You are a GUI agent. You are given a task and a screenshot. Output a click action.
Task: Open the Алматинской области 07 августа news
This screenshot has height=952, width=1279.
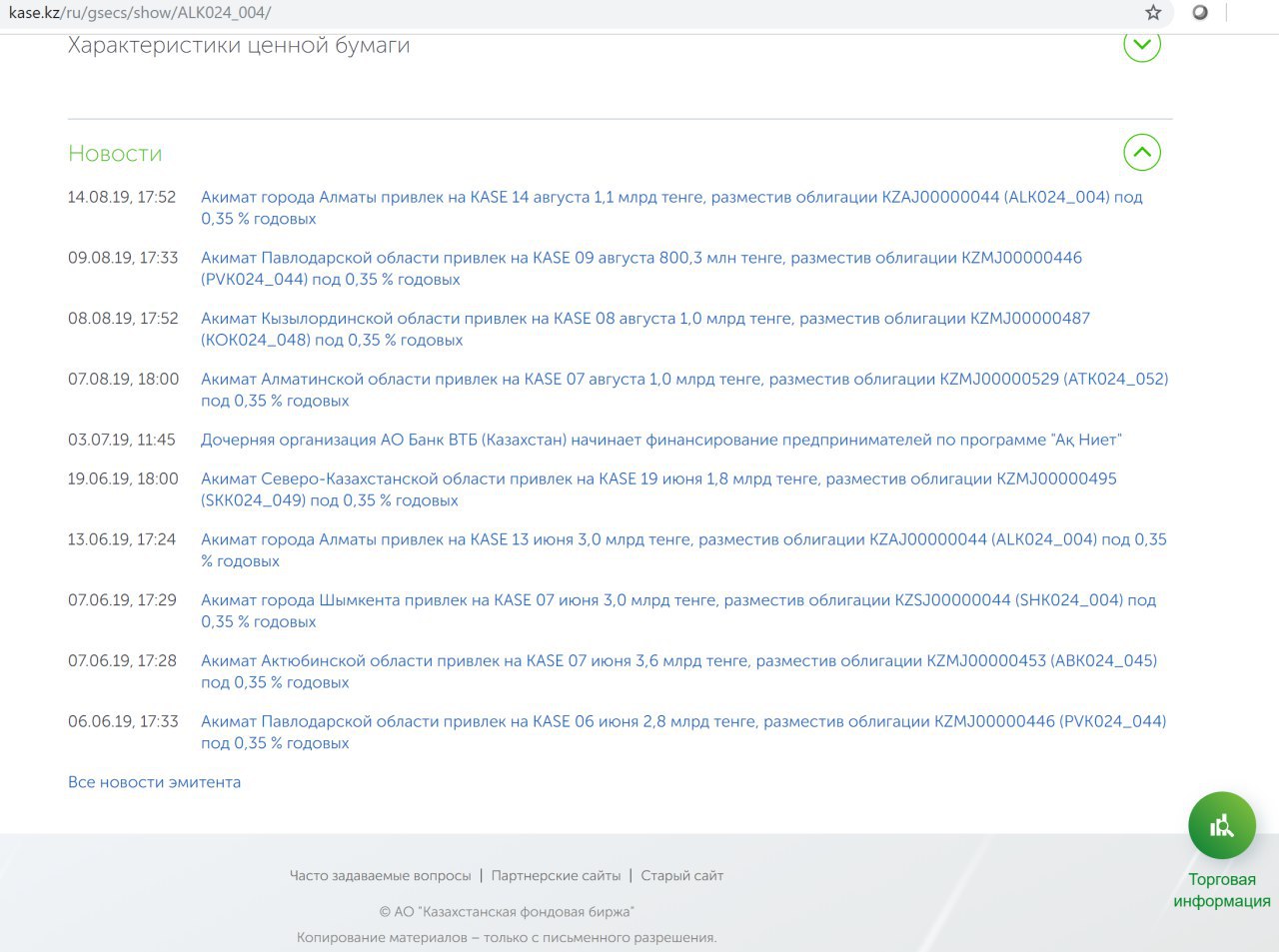pos(684,390)
